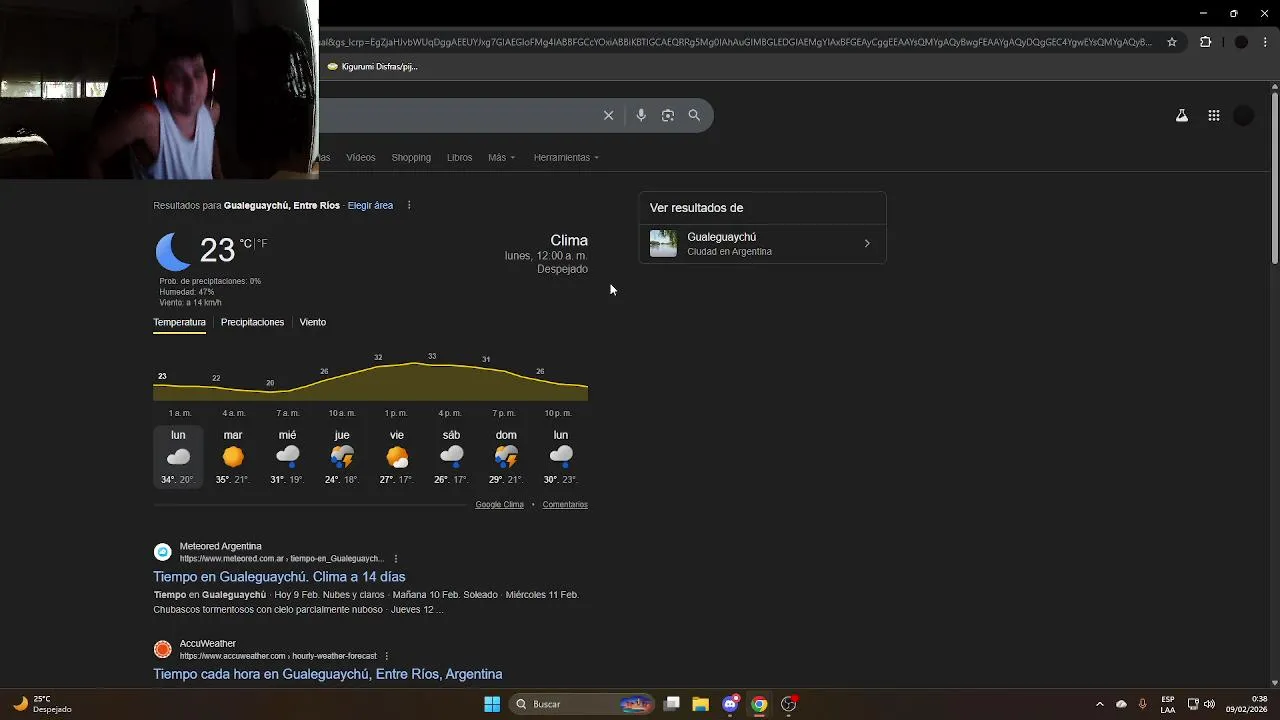
Task: Click the Chrome address bar URL
Action: pyautogui.click(x=735, y=42)
